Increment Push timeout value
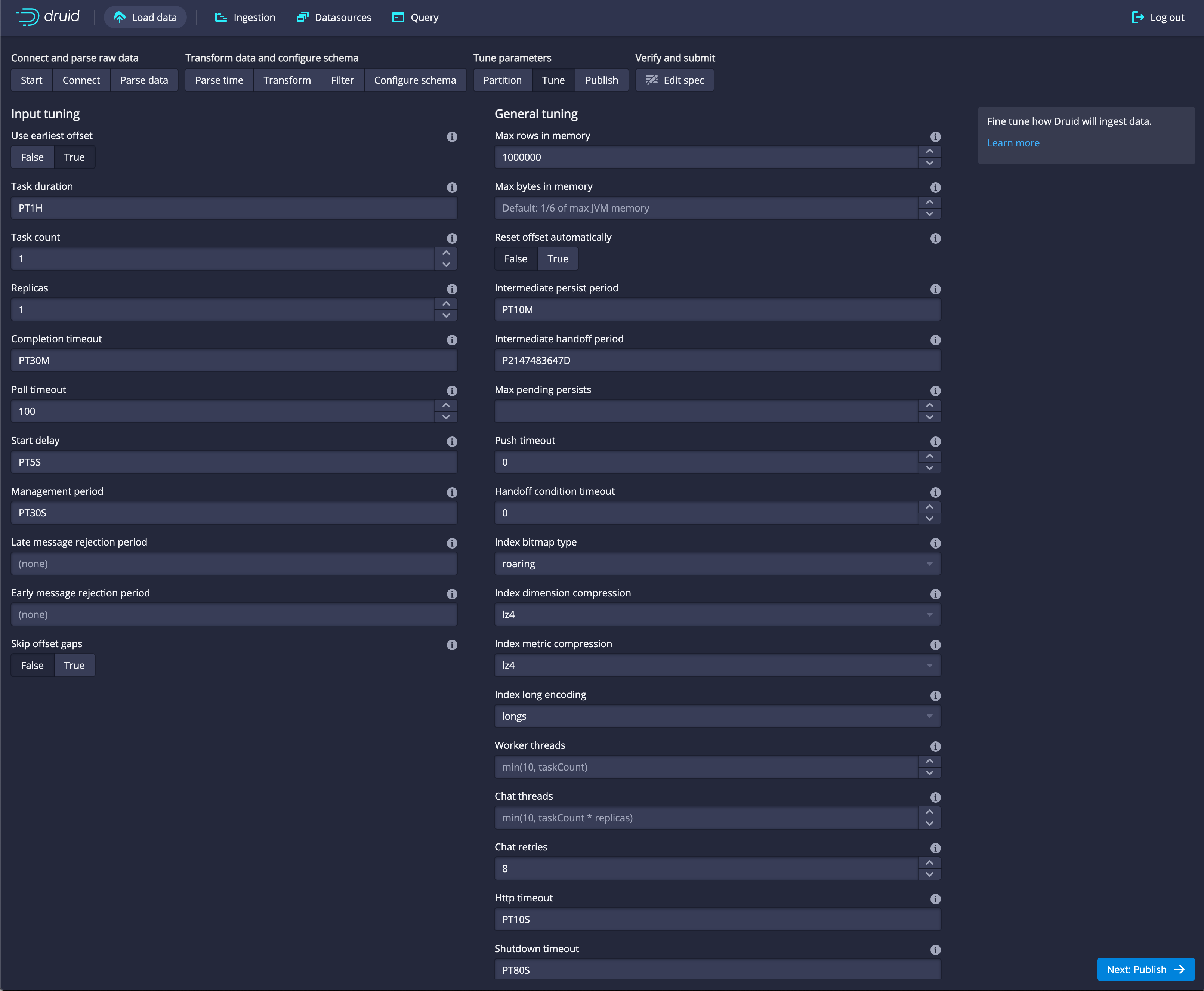Image resolution: width=1204 pixels, height=991 pixels. click(x=929, y=456)
